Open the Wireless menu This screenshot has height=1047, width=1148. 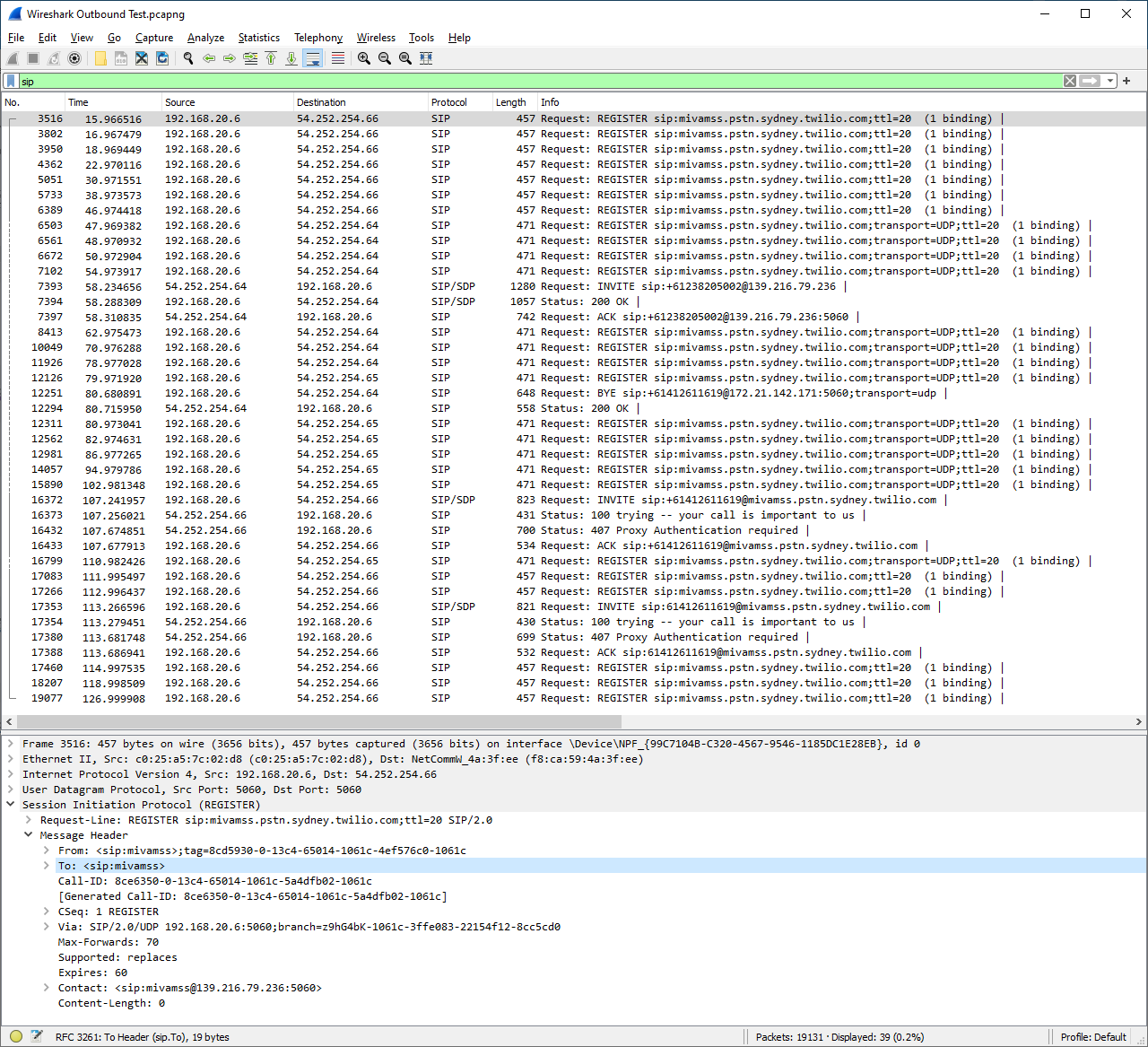coord(376,38)
